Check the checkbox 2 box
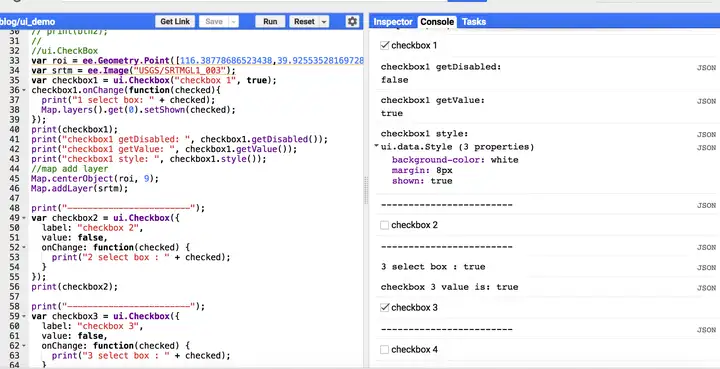The height and width of the screenshot is (369, 720). coord(385,225)
